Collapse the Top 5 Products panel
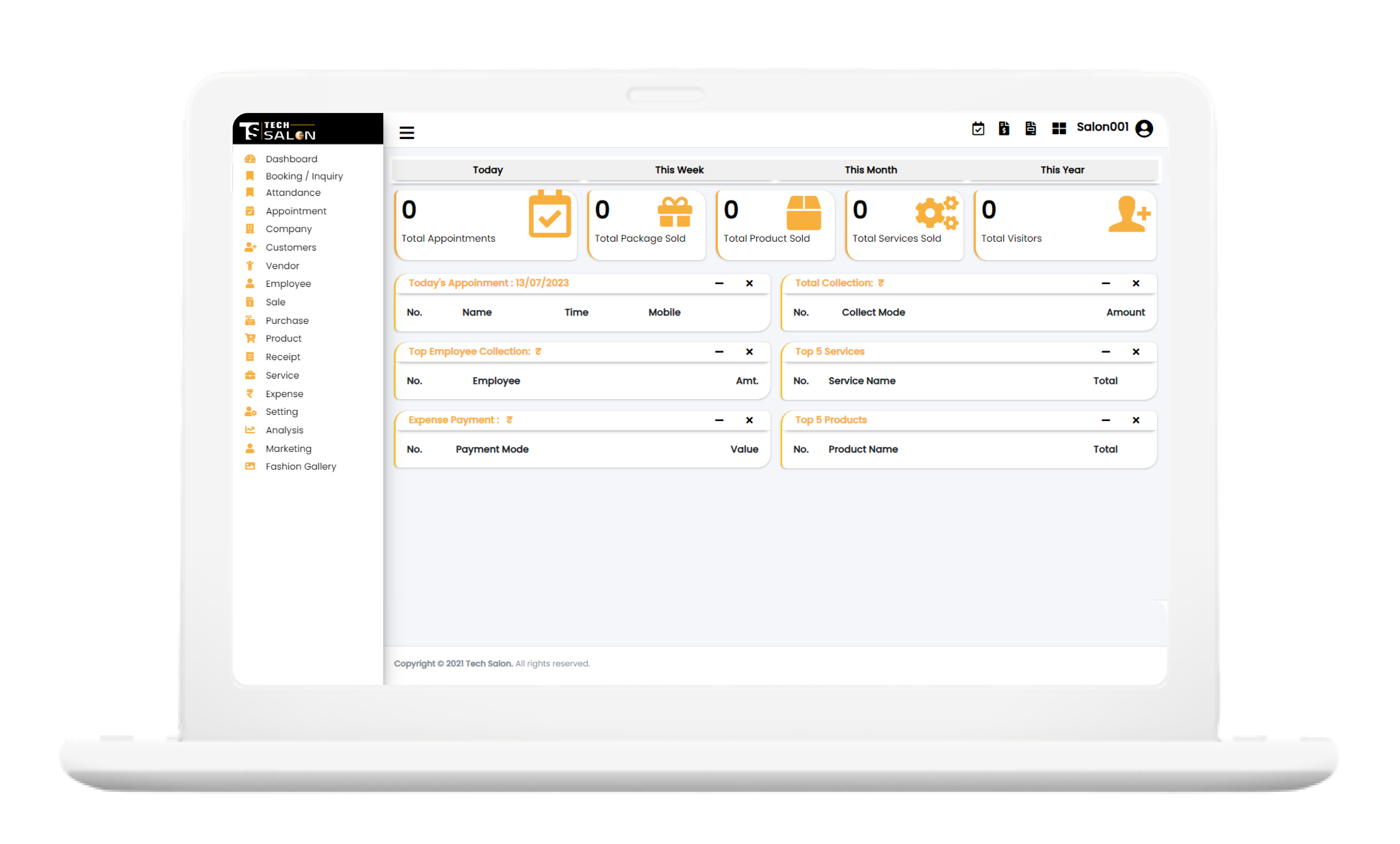Viewport: 1400px width, 844px height. [1106, 420]
